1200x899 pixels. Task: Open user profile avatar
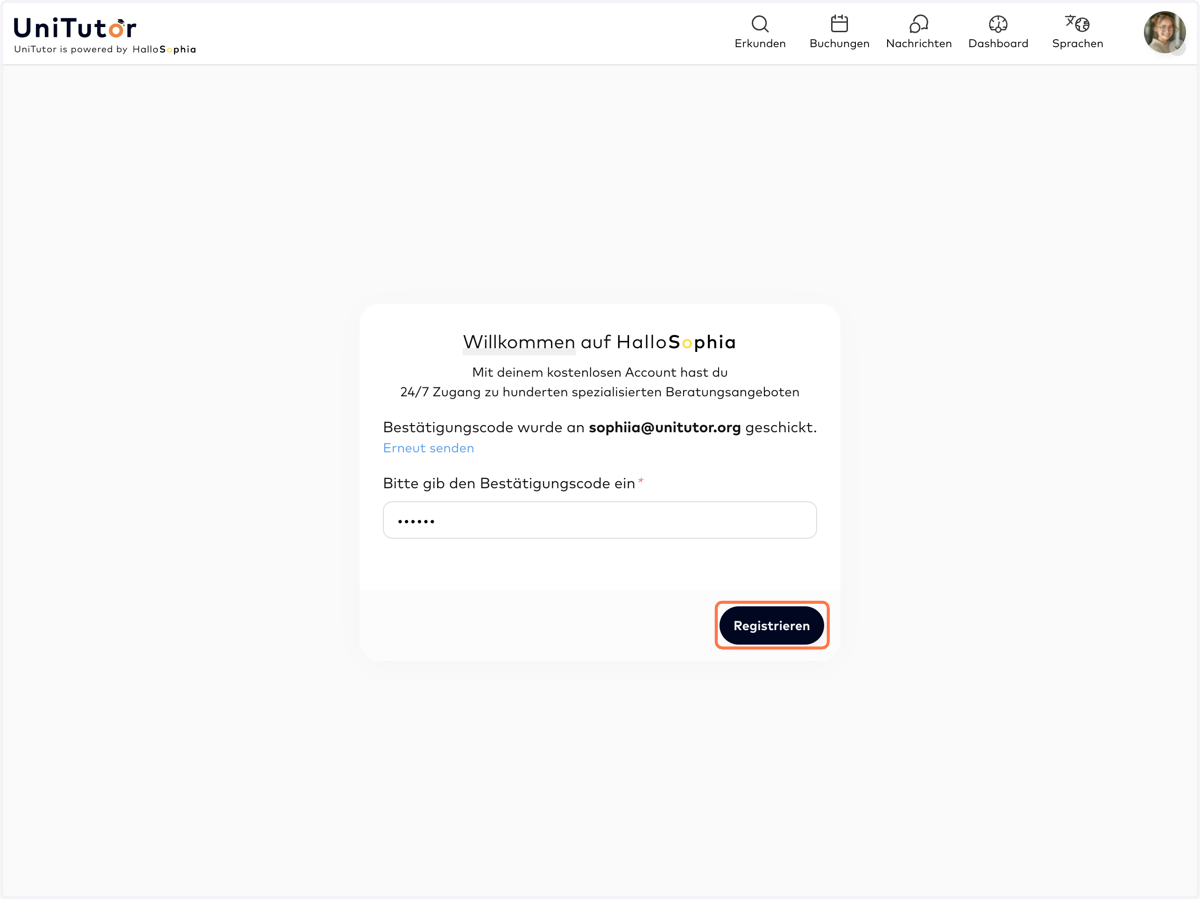pyautogui.click(x=1165, y=33)
